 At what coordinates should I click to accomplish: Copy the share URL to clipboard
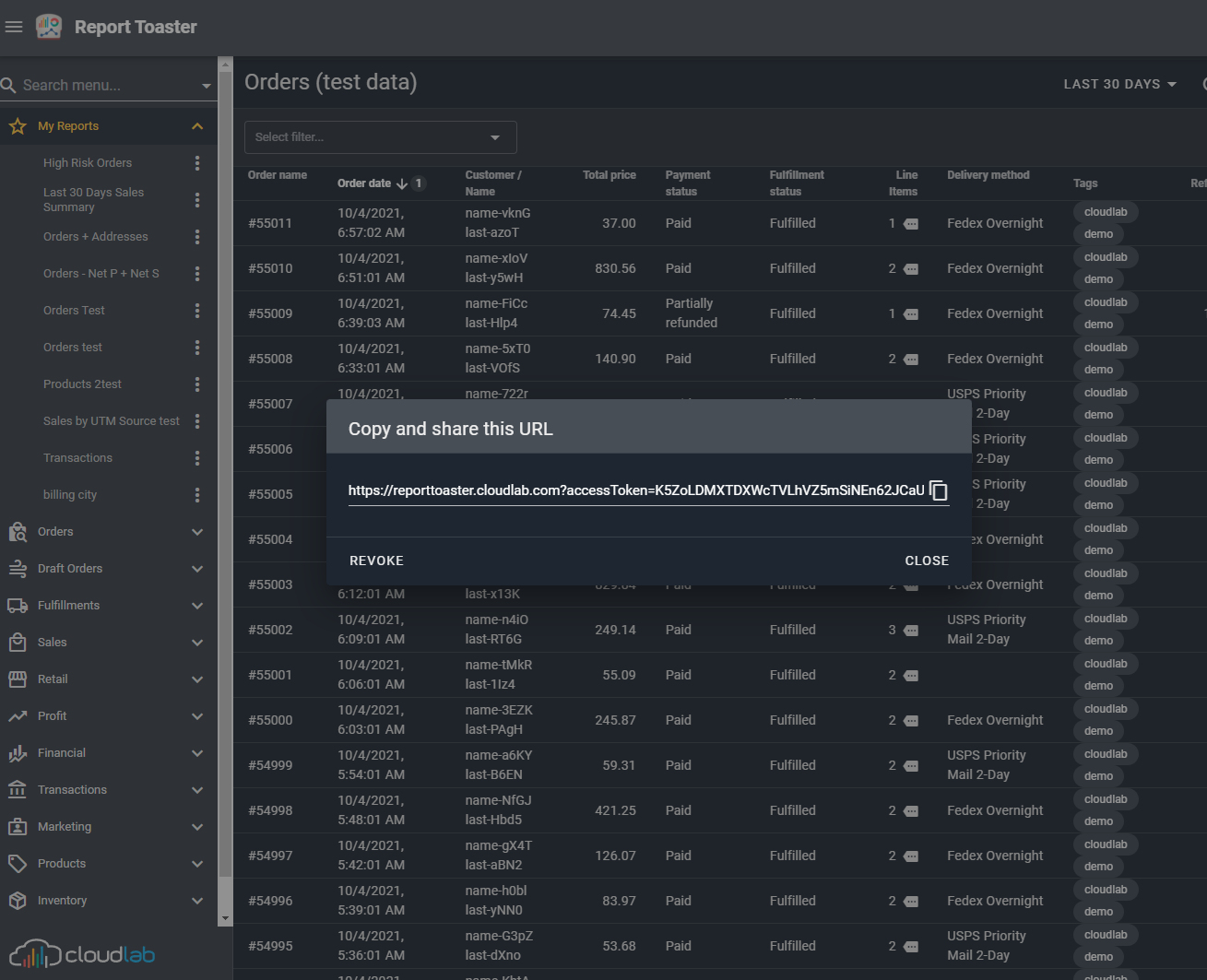click(x=939, y=490)
